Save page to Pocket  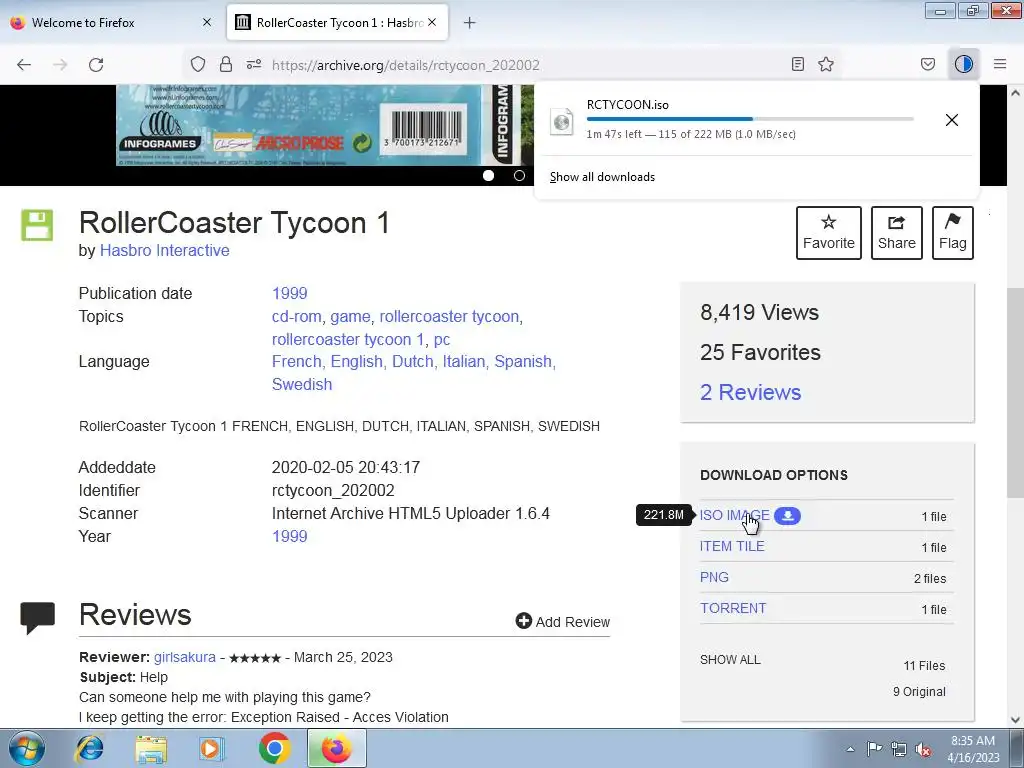[928, 65]
